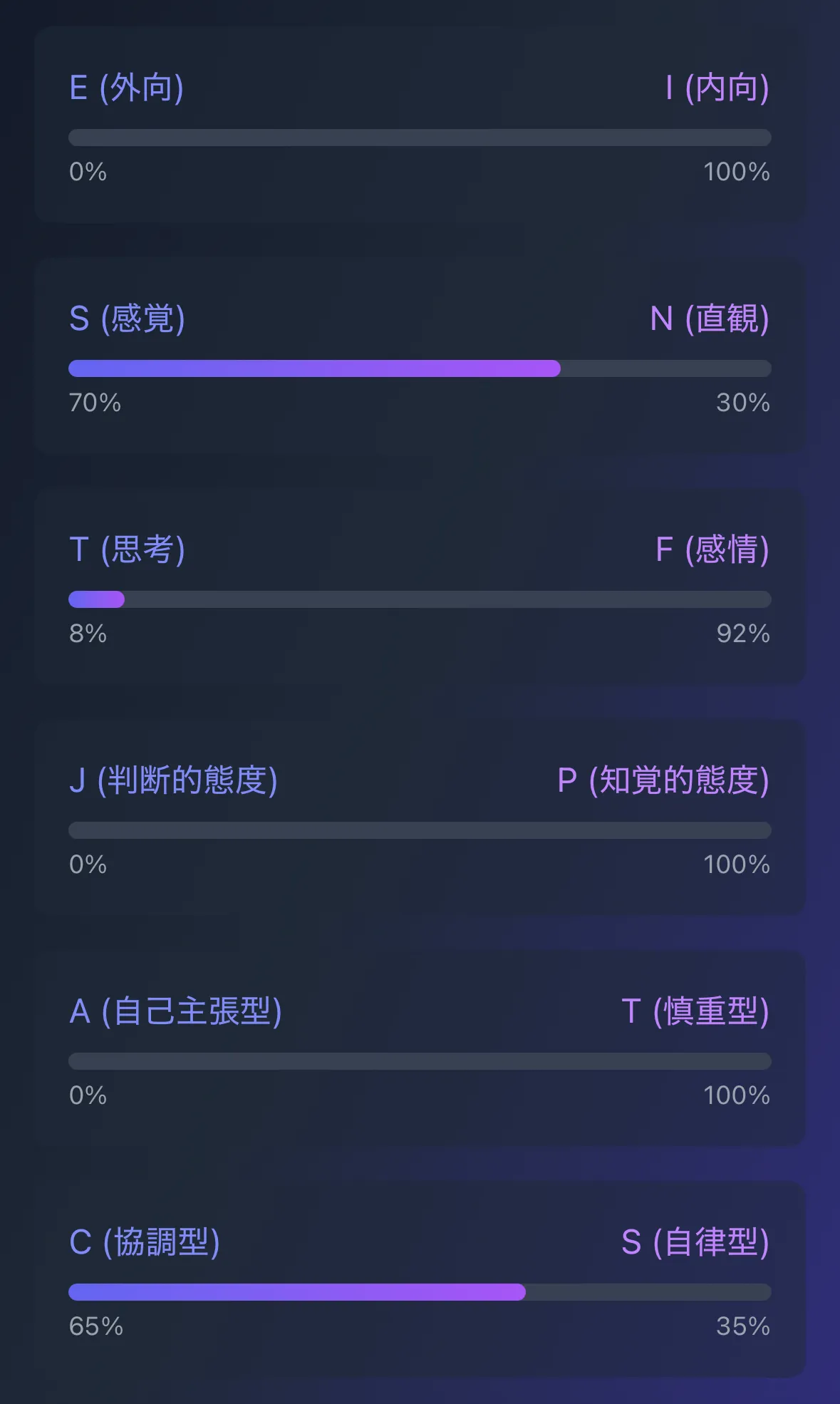
Task: Click the P (知覚的態度) label
Action: [x=663, y=780]
